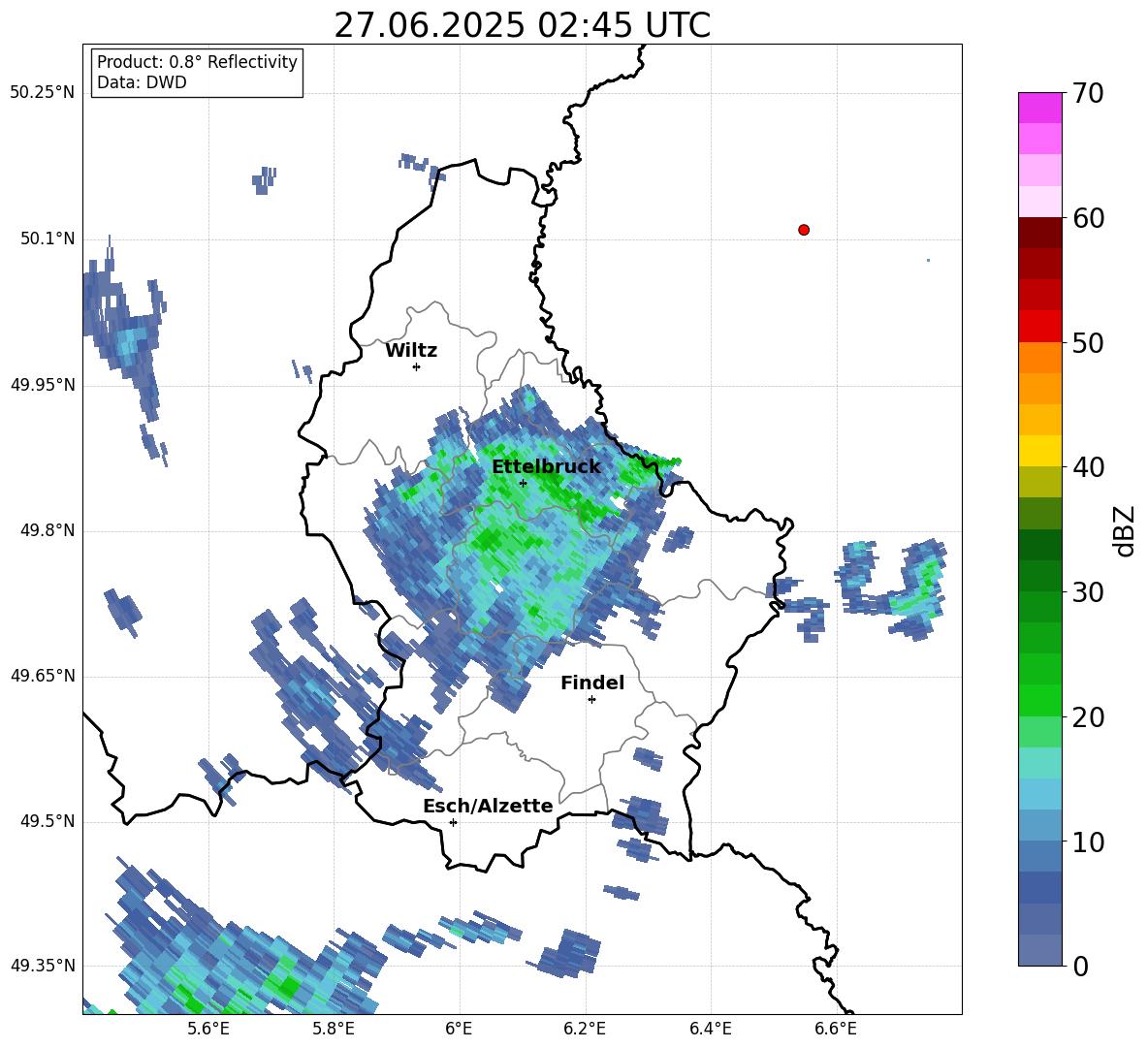Screen dimensions: 1148x1048
Task: Click the dBZ colorbar axis label
Action: coord(1124,530)
